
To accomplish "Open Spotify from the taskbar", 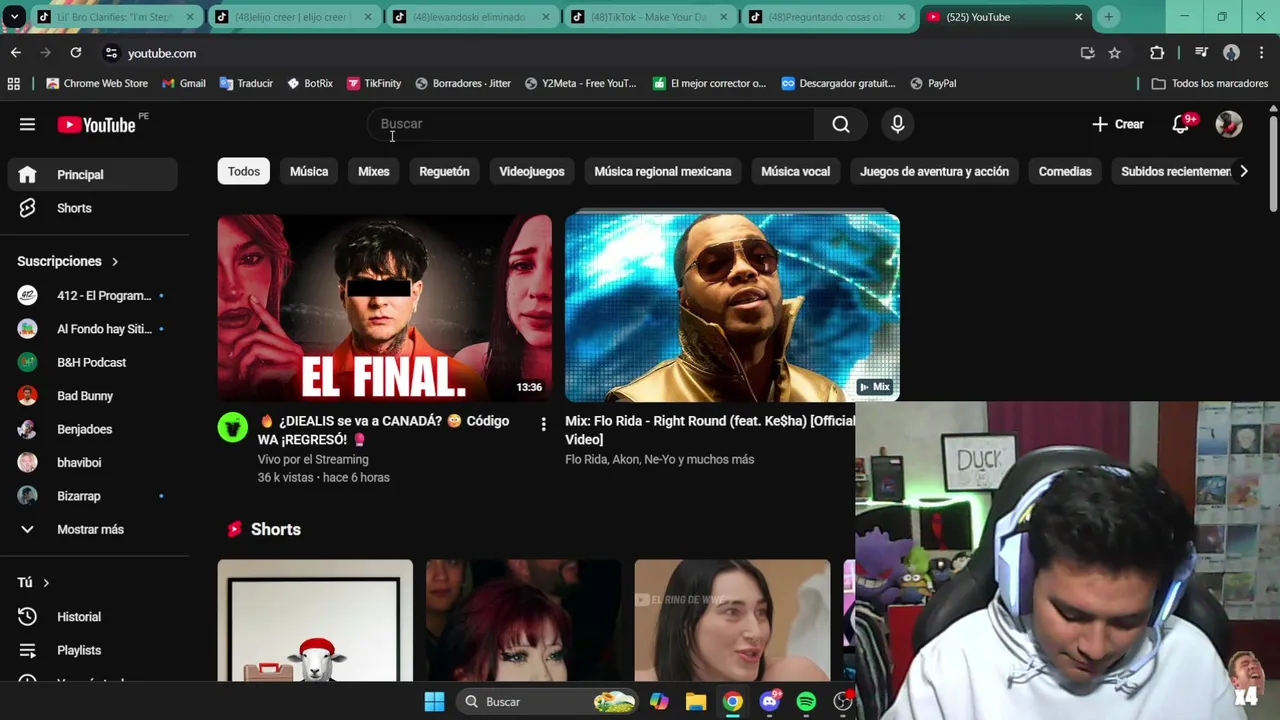I will (x=806, y=702).
